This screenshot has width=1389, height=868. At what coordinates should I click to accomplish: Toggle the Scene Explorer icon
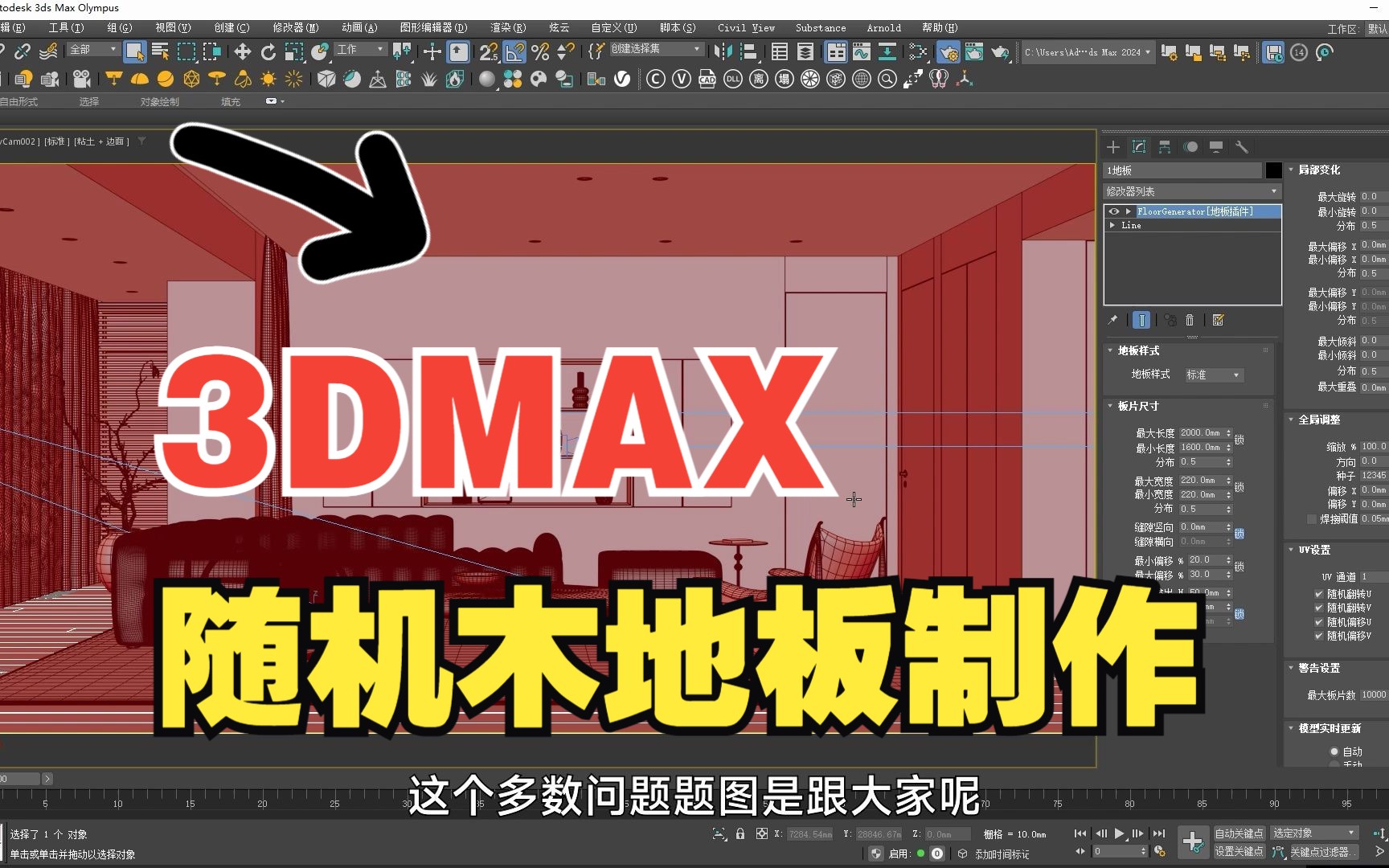[780, 52]
